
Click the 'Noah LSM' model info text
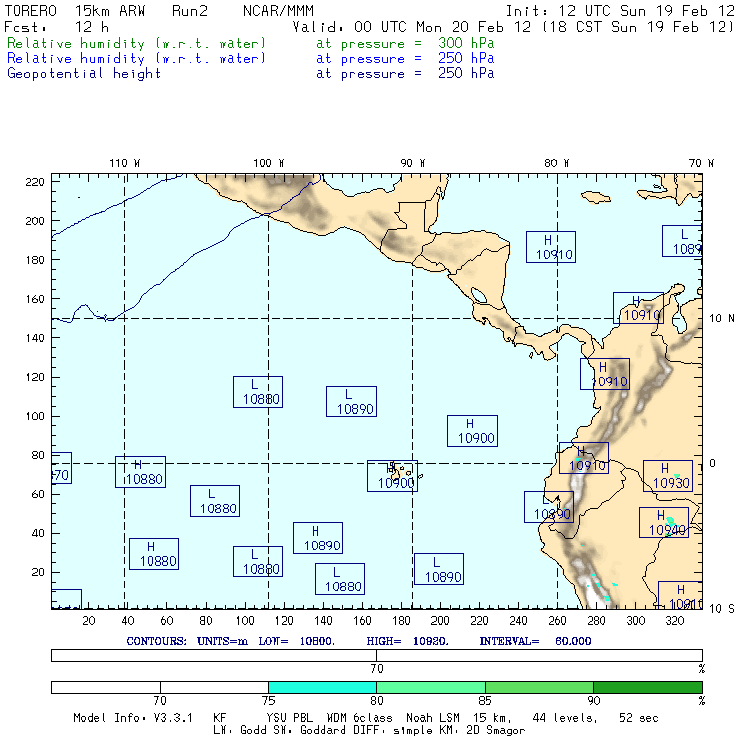click(433, 718)
